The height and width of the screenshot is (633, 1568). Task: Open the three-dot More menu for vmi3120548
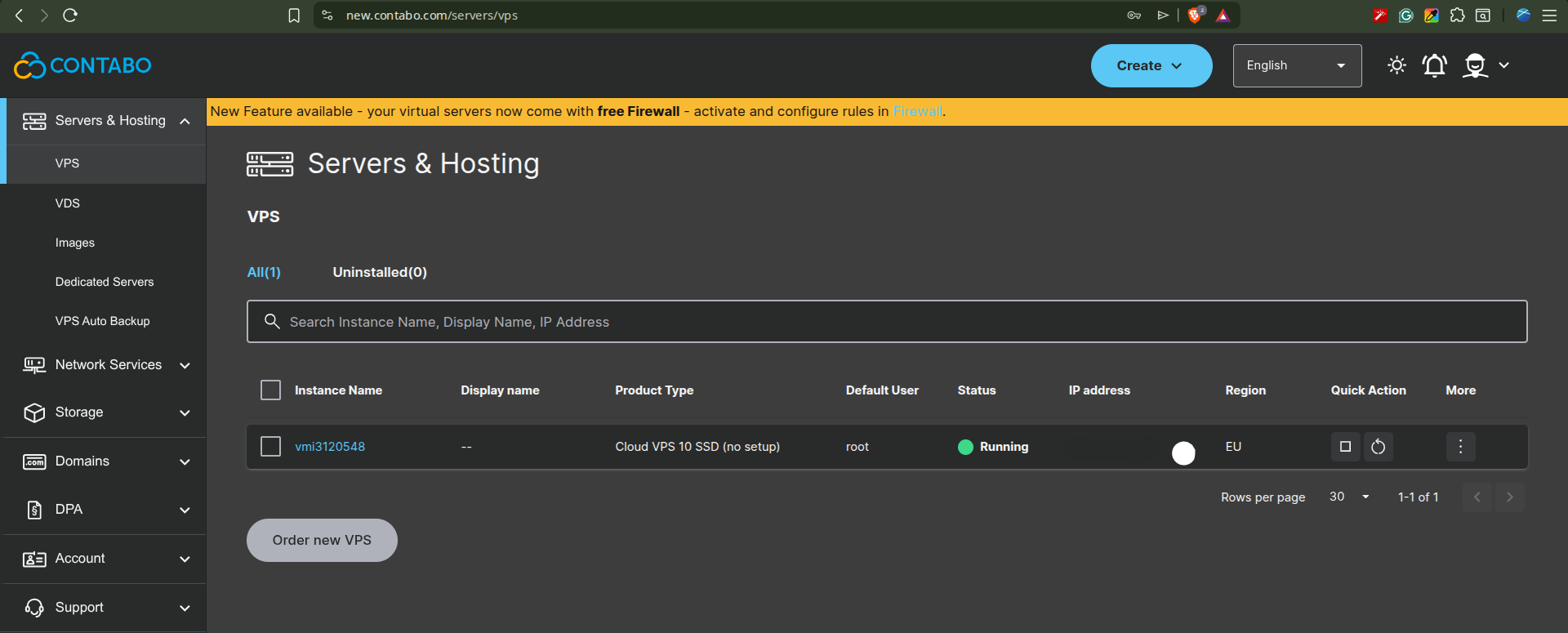pyautogui.click(x=1460, y=447)
